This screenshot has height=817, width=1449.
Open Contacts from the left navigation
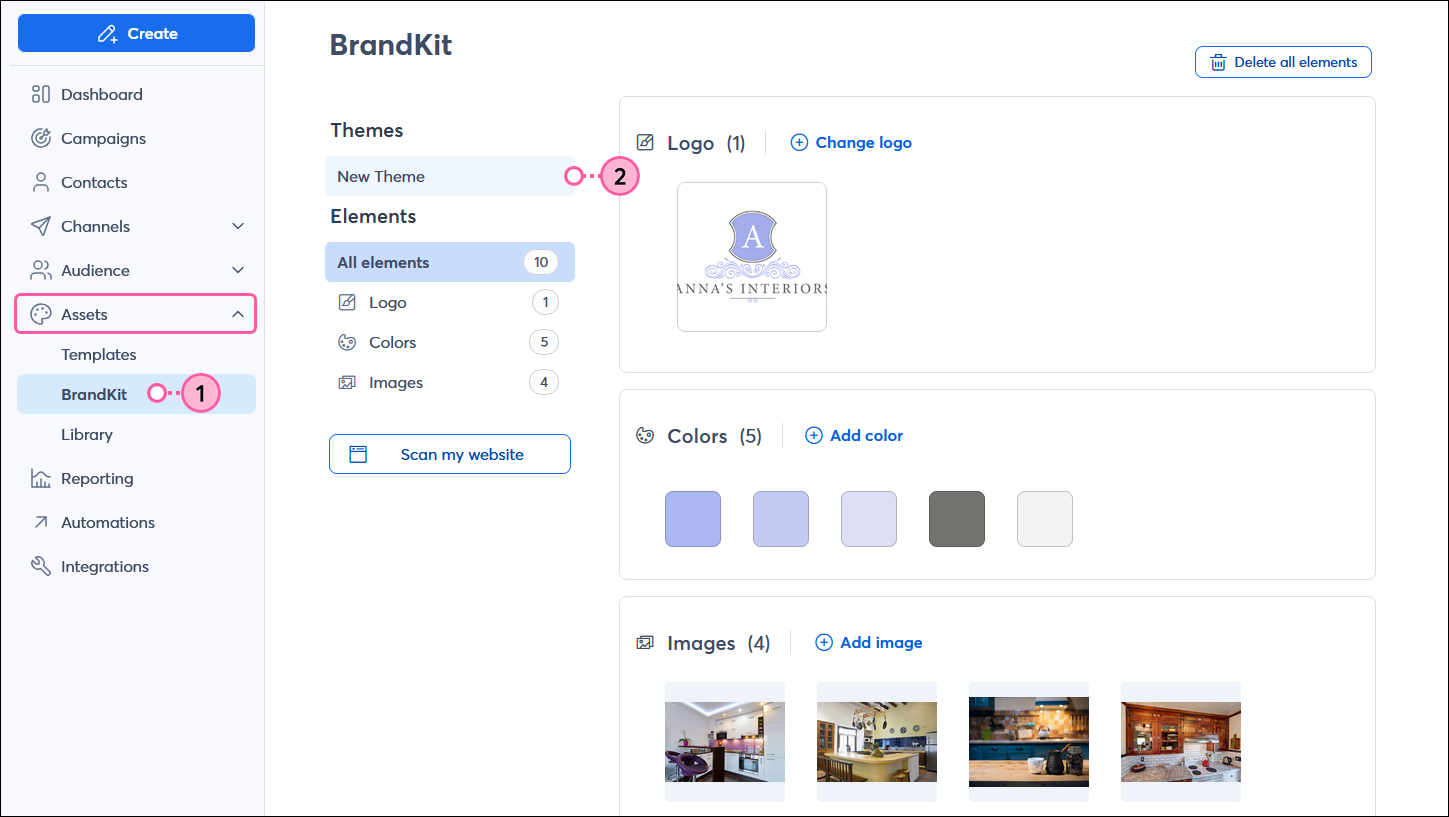(95, 182)
